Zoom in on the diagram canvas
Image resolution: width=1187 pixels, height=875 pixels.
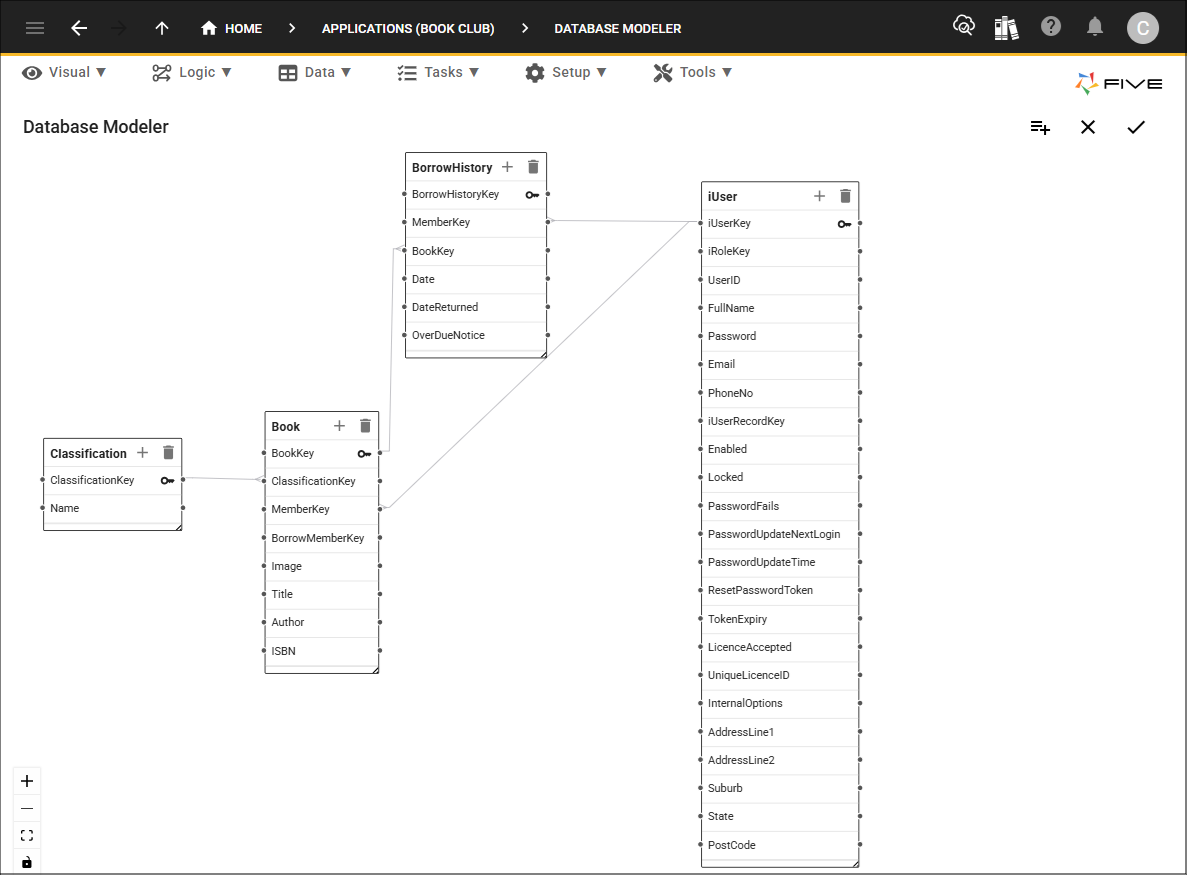click(x=27, y=781)
